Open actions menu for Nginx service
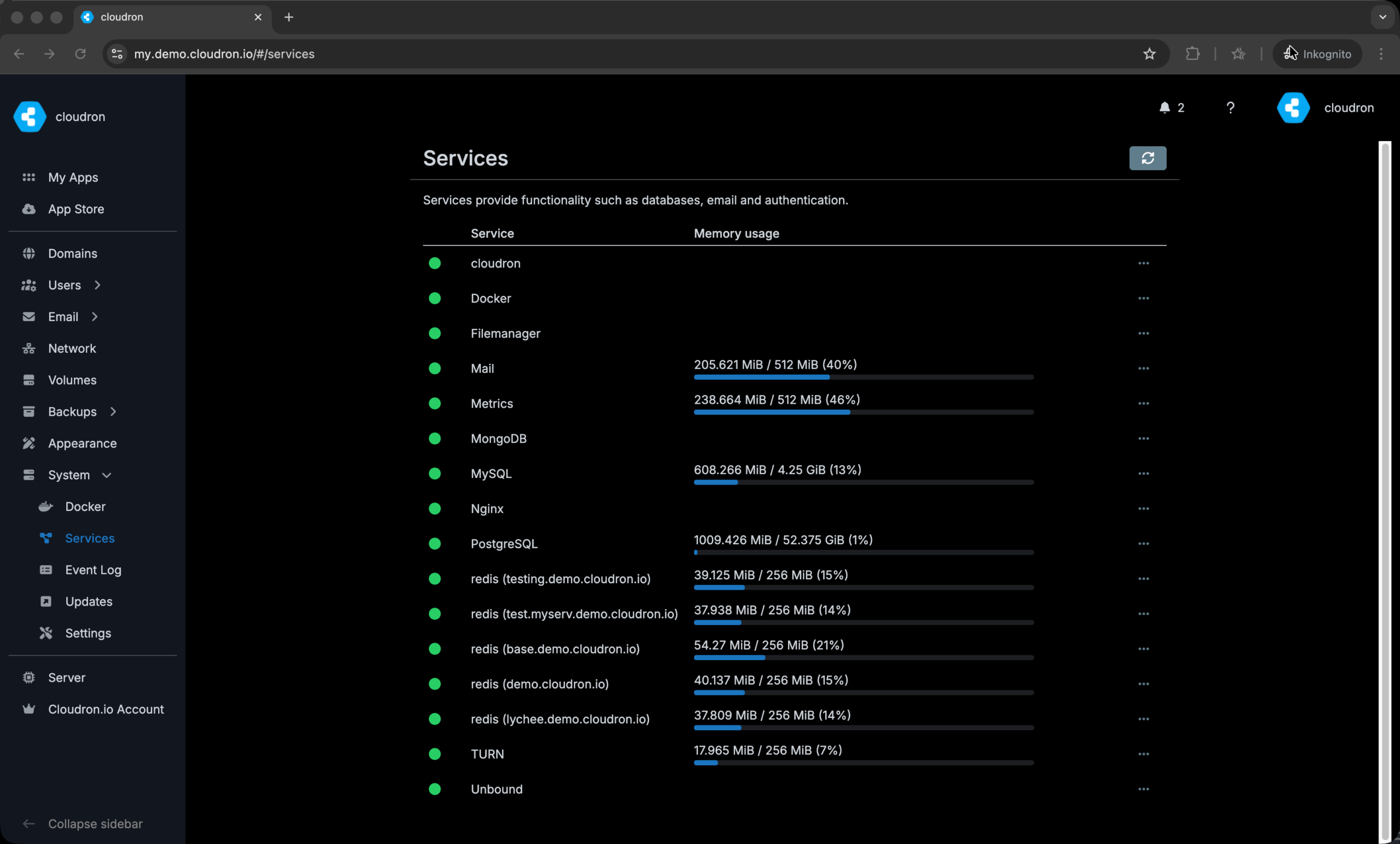 coord(1143,509)
